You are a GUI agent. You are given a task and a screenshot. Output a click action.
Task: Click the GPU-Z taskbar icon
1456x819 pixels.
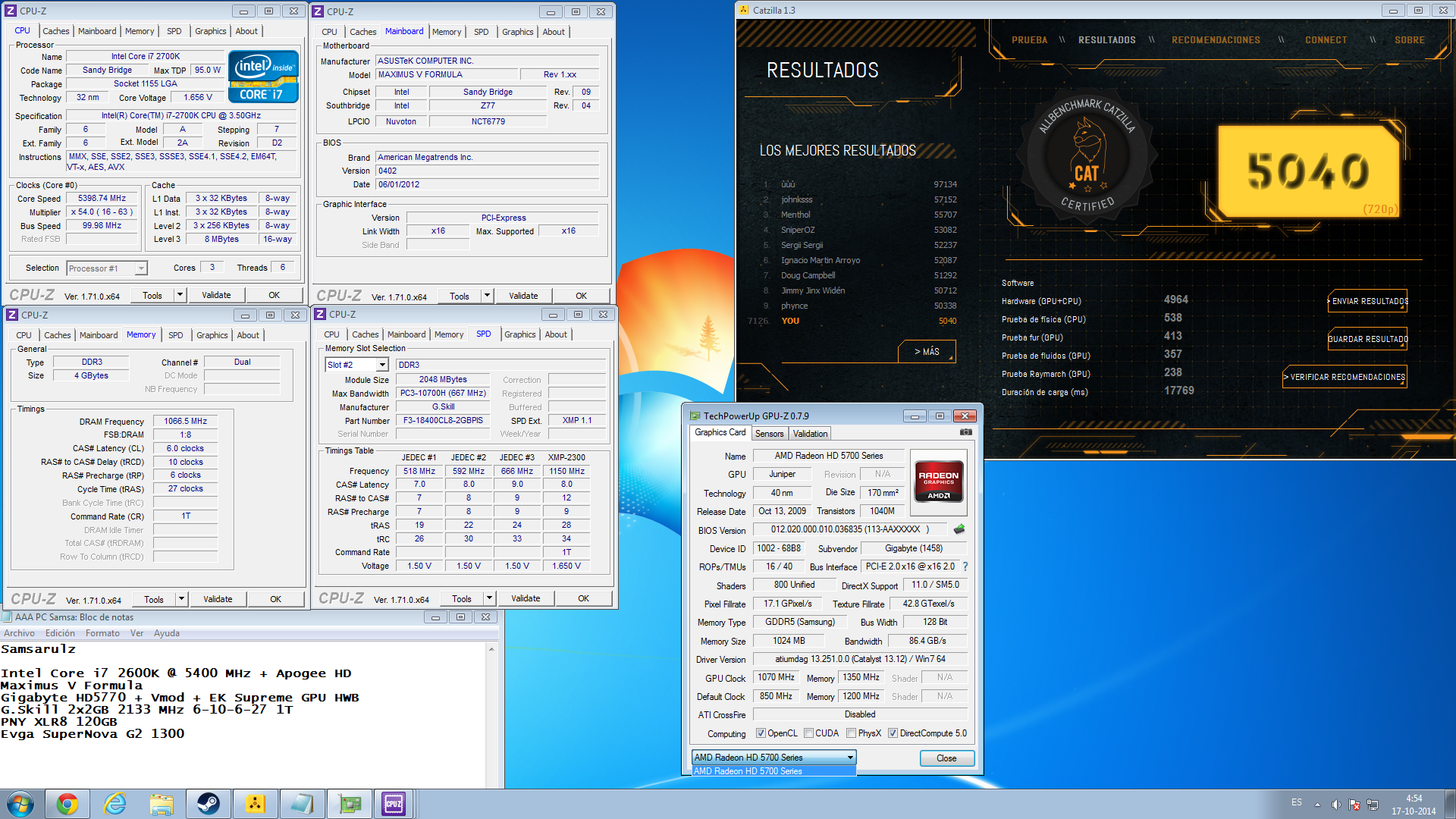[350, 804]
